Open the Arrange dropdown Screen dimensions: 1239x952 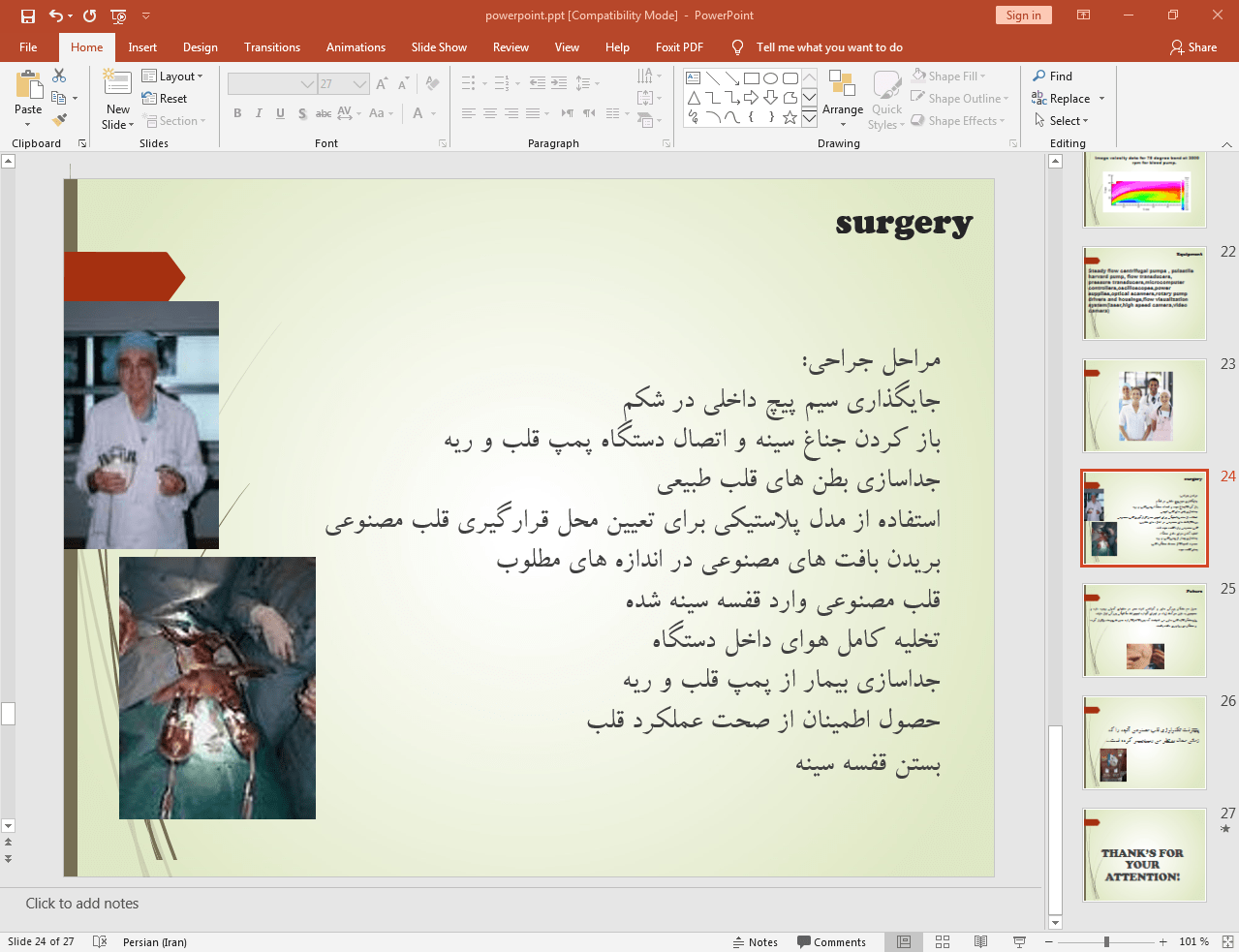tap(843, 99)
